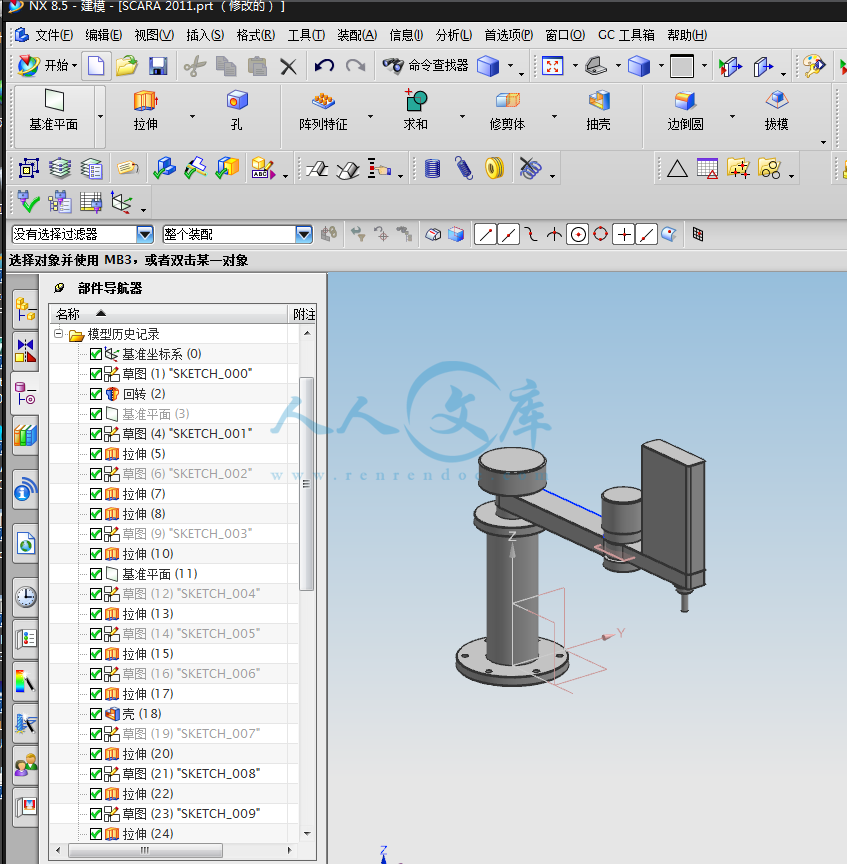Open the Roles people sidebar icon
Viewport: 847px width, 864px height.
(x=25, y=765)
